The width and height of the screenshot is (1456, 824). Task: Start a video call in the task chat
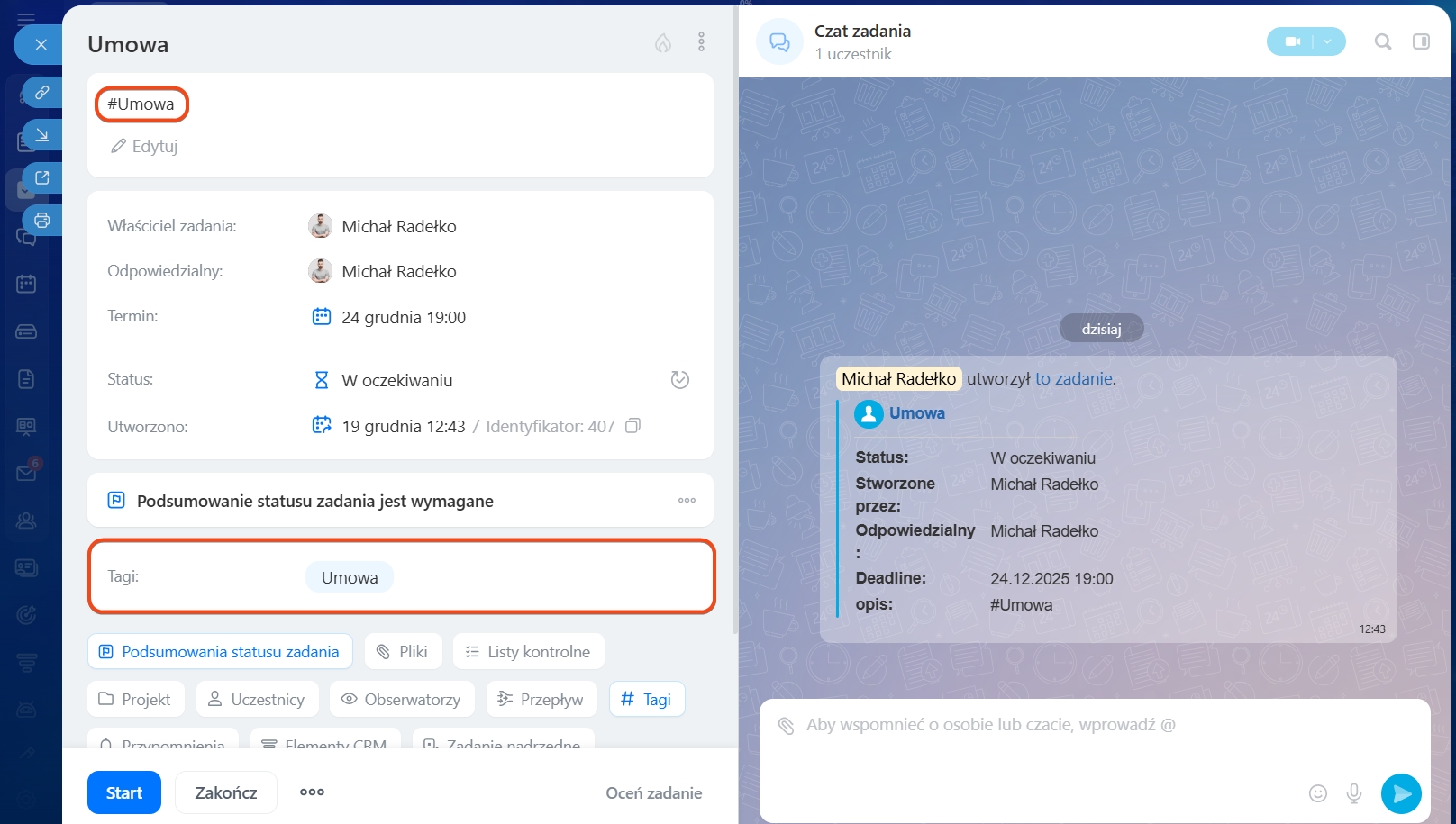click(1292, 41)
